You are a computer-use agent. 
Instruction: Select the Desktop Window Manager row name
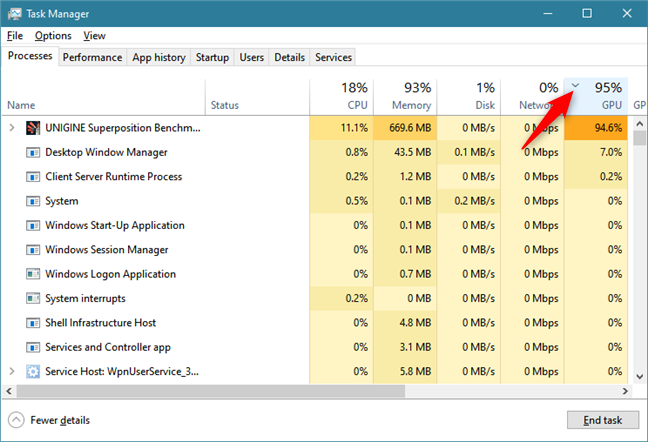[106, 152]
